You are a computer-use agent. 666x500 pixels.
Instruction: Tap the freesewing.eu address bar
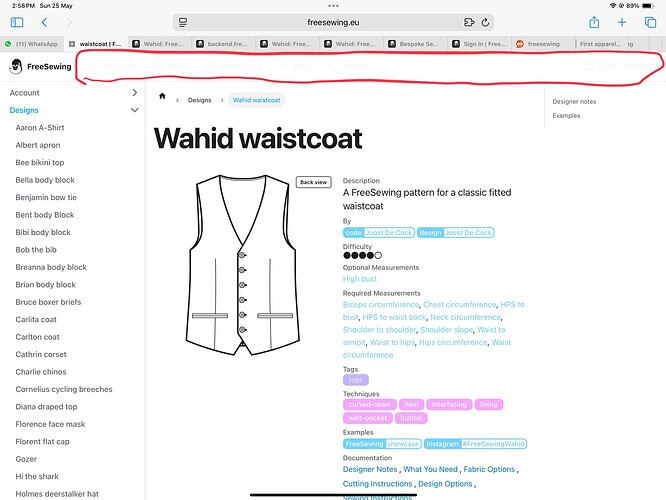[335, 22]
